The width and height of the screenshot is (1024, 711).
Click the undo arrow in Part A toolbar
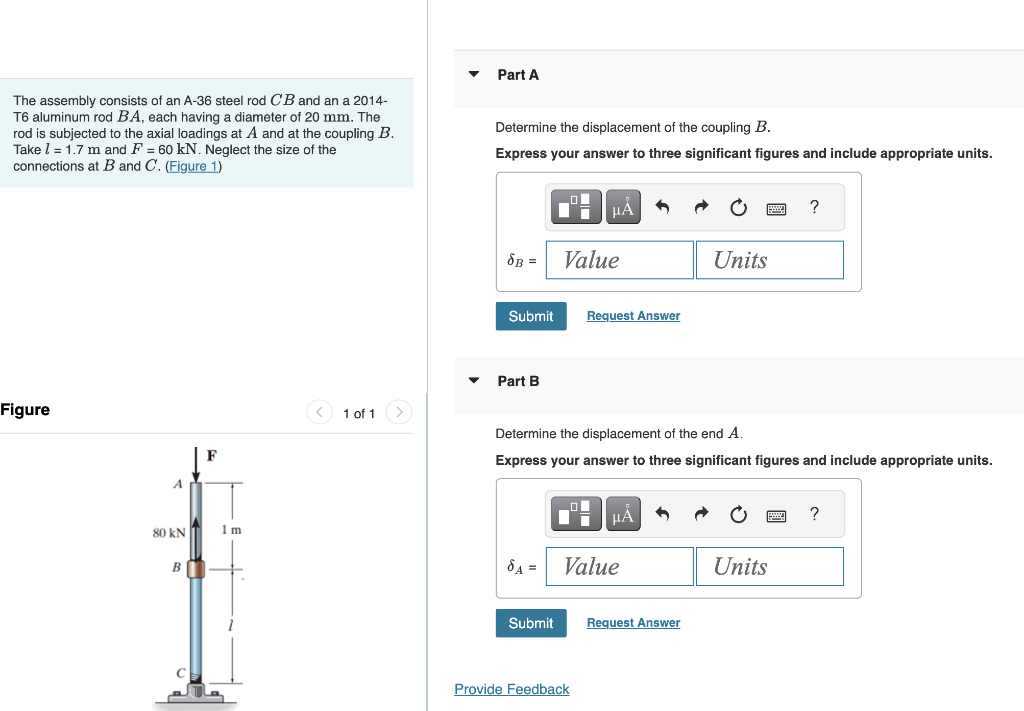click(663, 206)
